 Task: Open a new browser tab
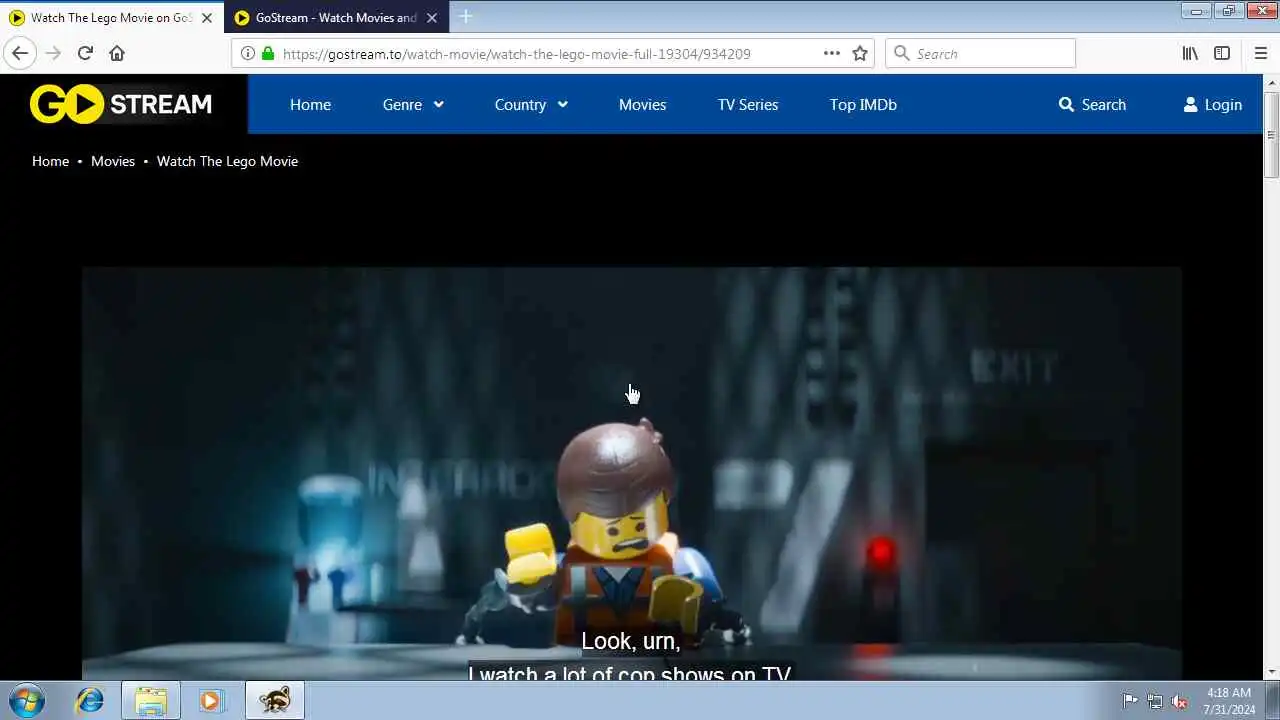[x=466, y=17]
